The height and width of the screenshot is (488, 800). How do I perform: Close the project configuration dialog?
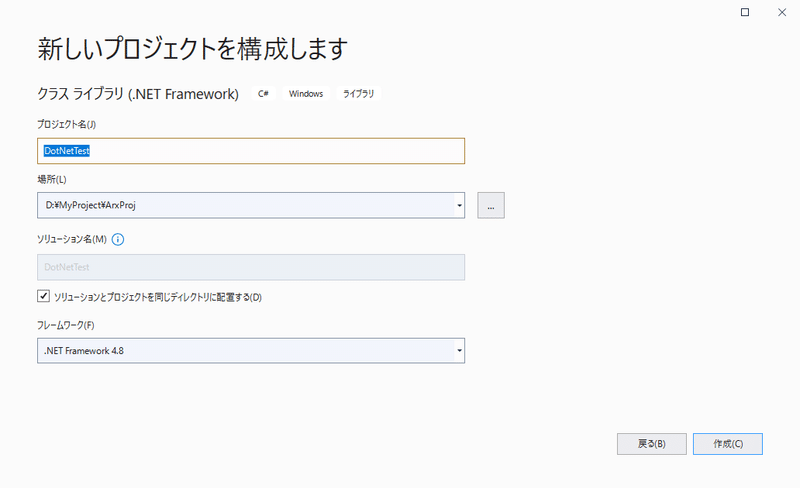(x=782, y=12)
